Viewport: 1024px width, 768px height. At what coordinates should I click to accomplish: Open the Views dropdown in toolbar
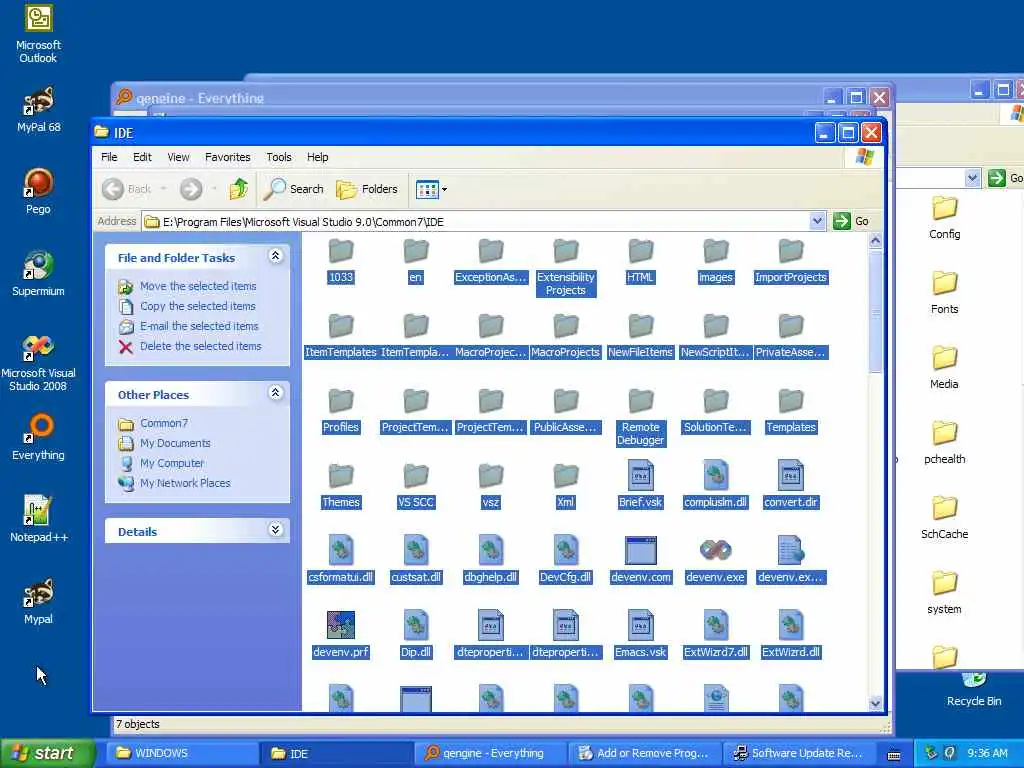click(x=431, y=189)
